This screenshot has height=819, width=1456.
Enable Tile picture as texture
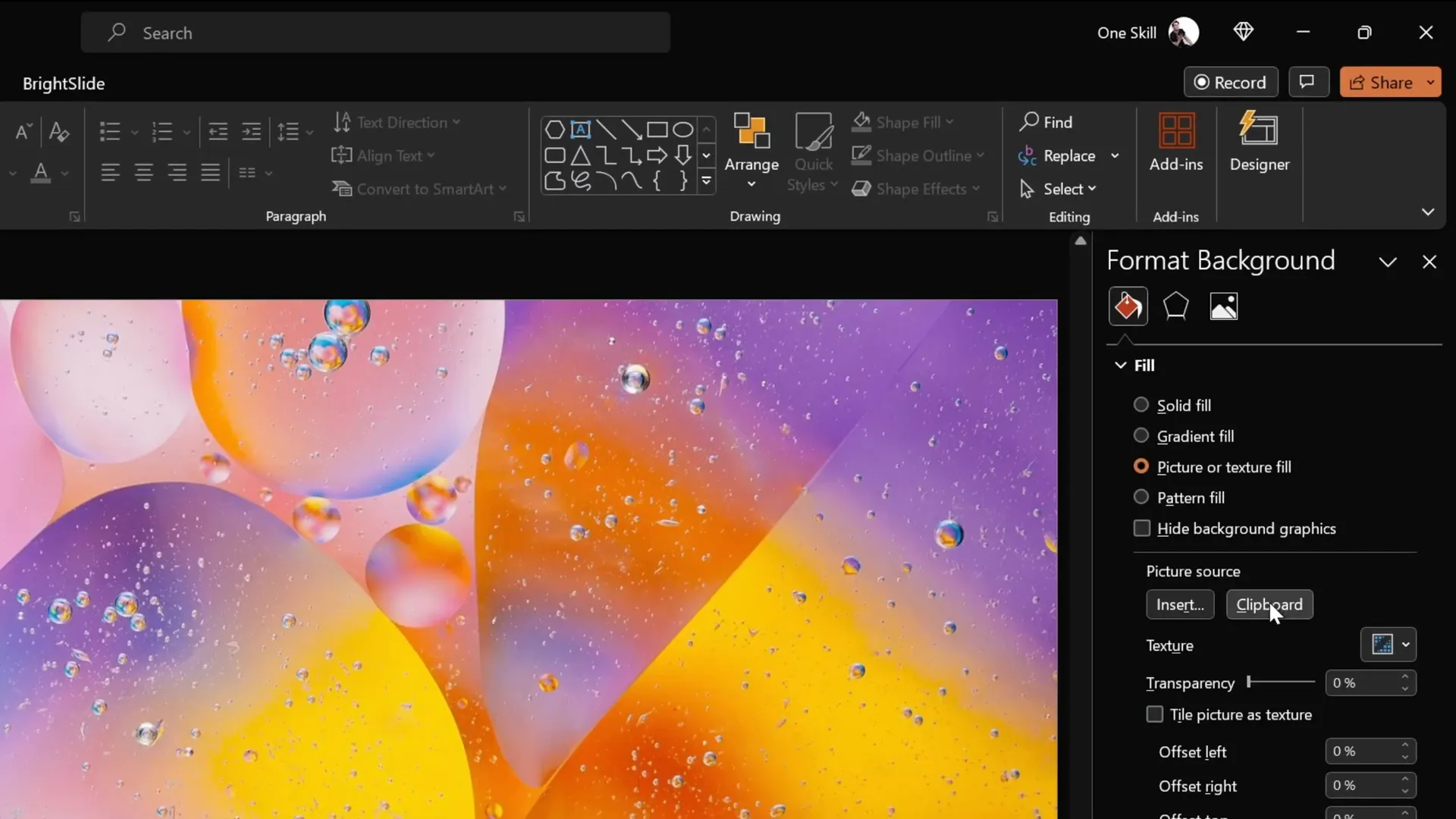tap(1154, 714)
